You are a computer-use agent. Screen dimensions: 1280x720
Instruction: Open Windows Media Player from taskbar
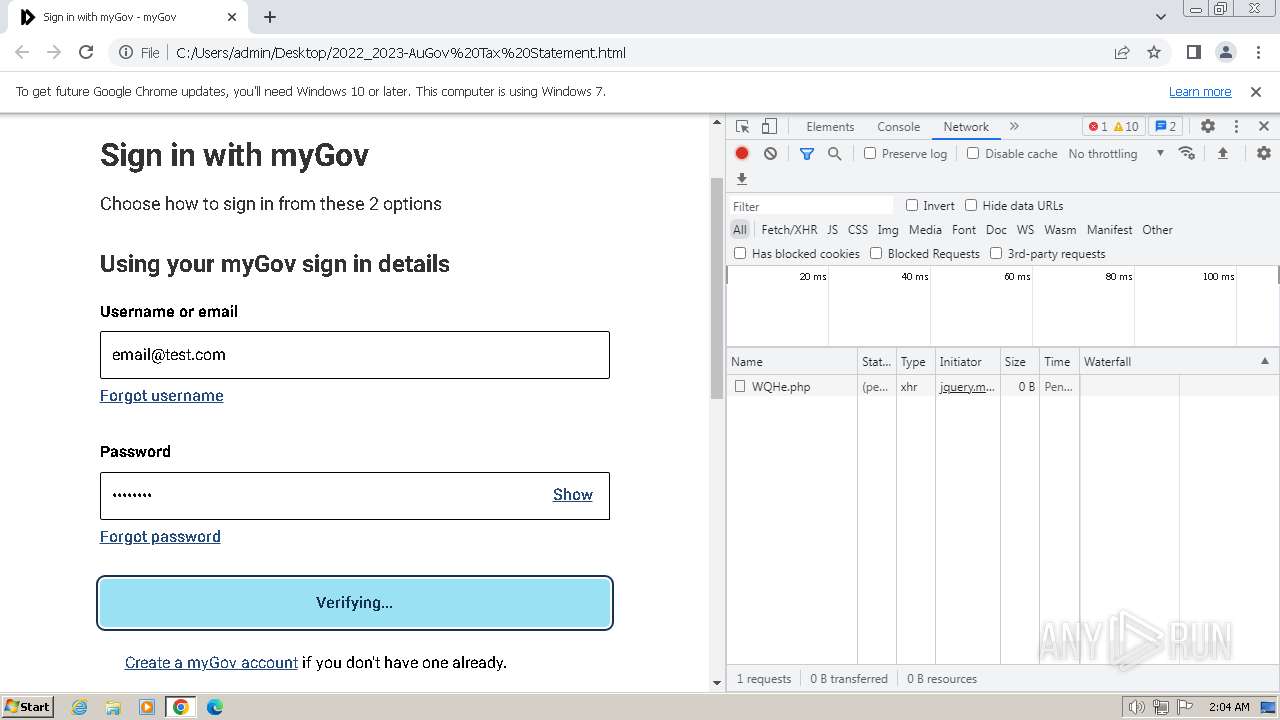pyautogui.click(x=147, y=707)
